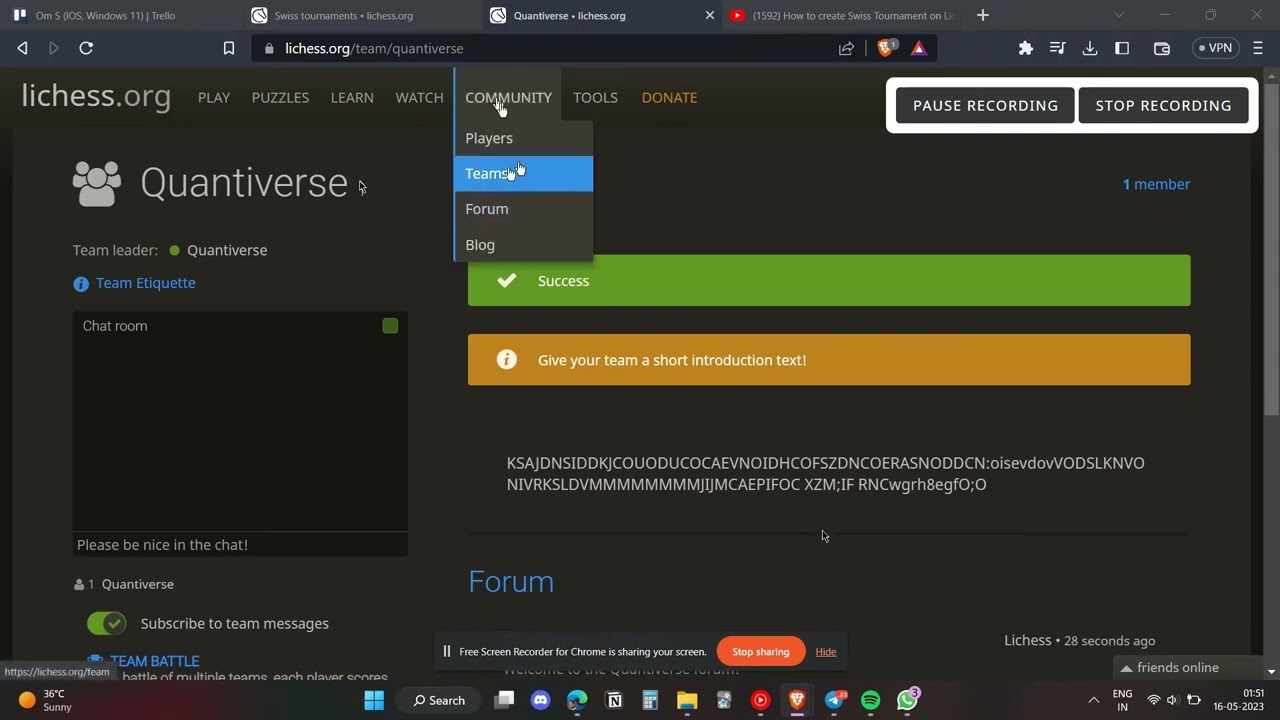
Task: Toggle Subscribe to team messages switch
Action: click(x=107, y=623)
